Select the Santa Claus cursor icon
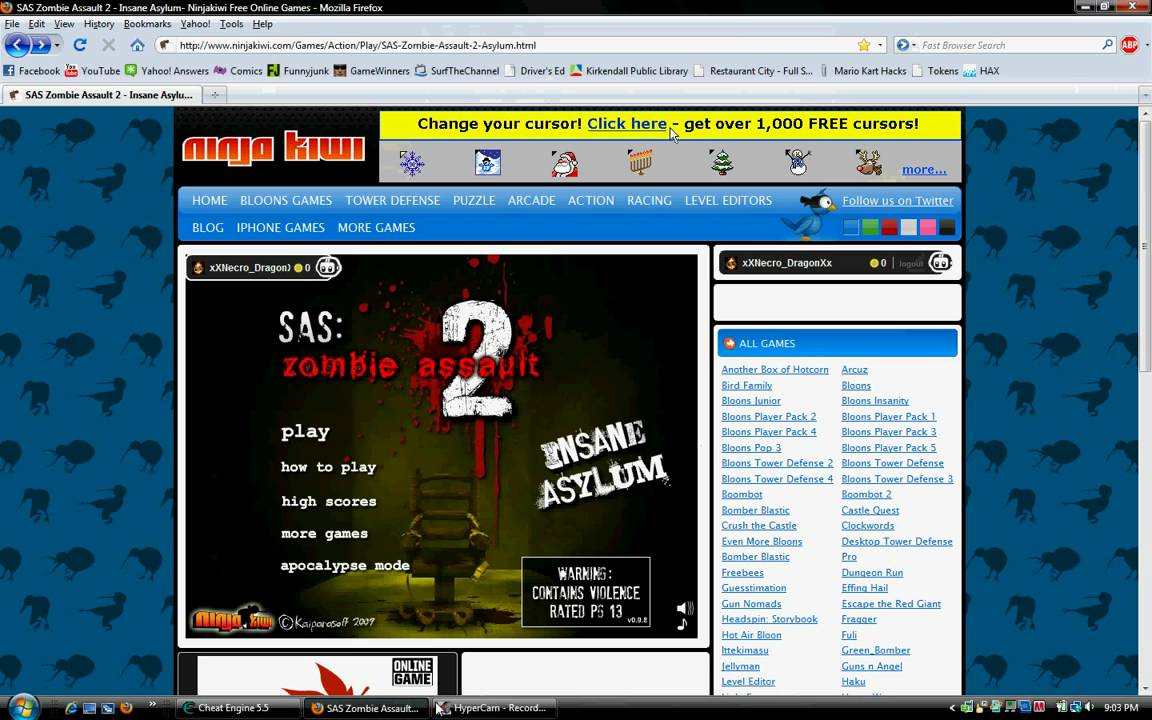The image size is (1152, 720). (564, 163)
